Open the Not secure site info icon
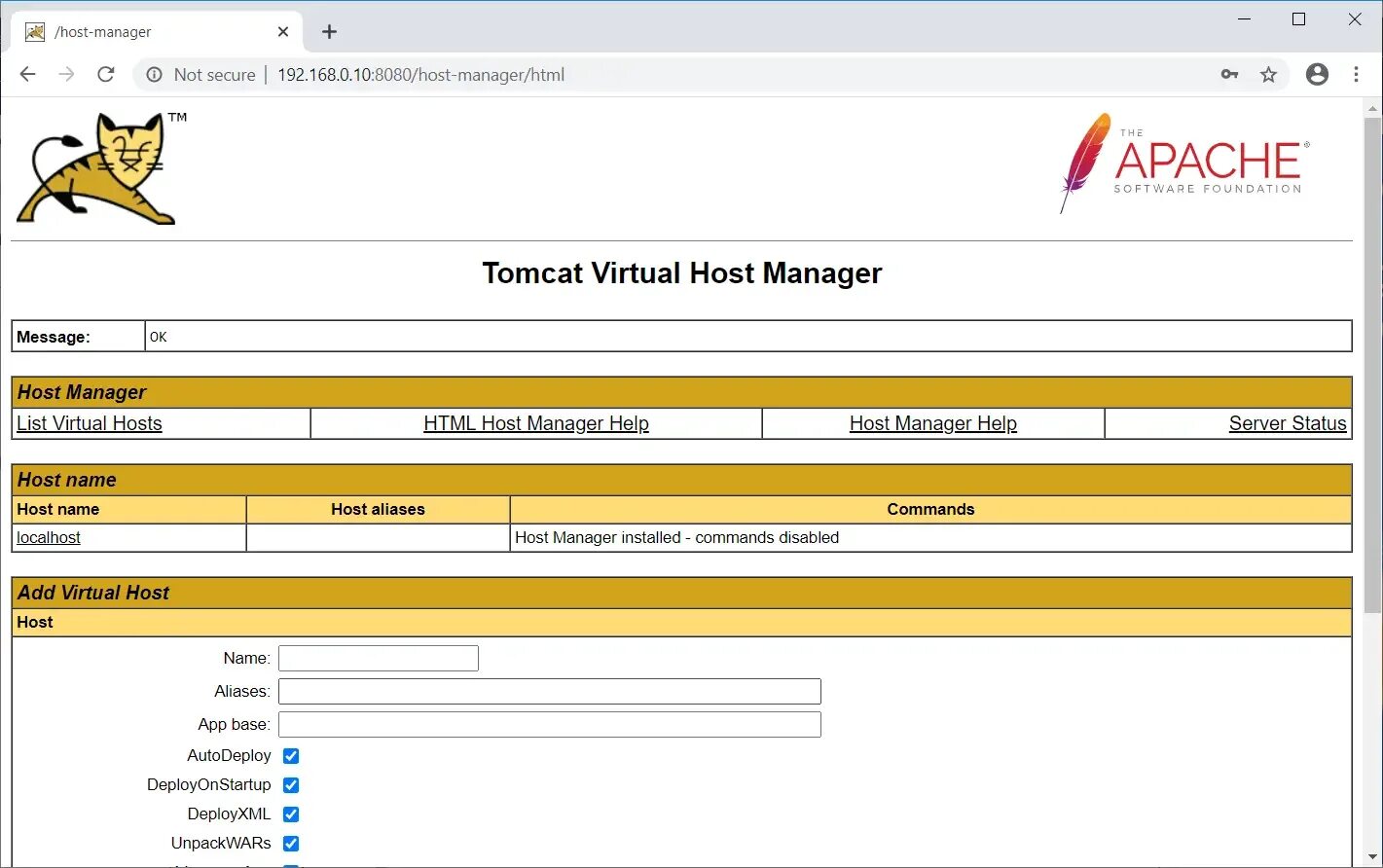 (154, 75)
